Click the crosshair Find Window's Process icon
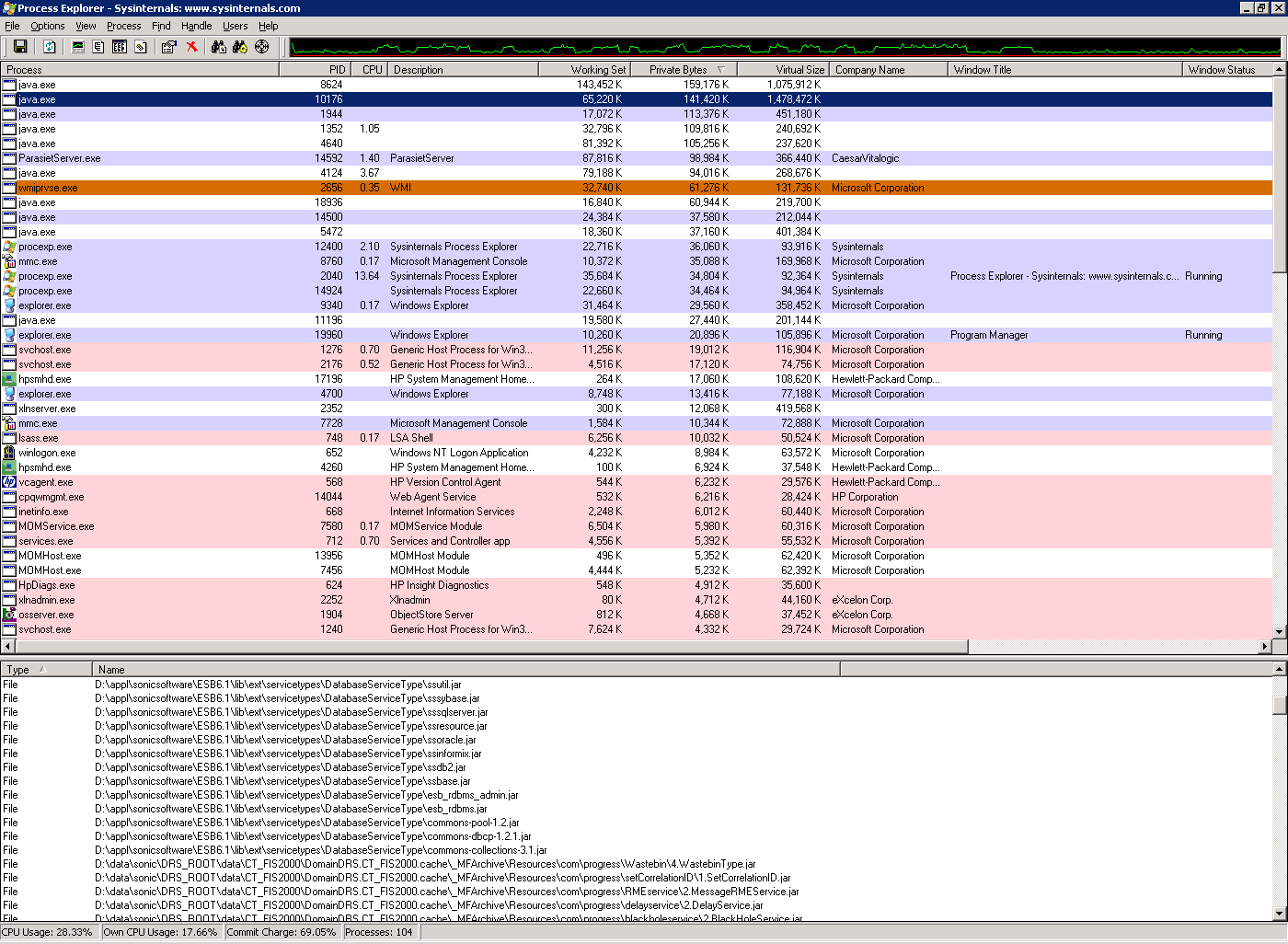Image resolution: width=1288 pixels, height=944 pixels. point(262,47)
